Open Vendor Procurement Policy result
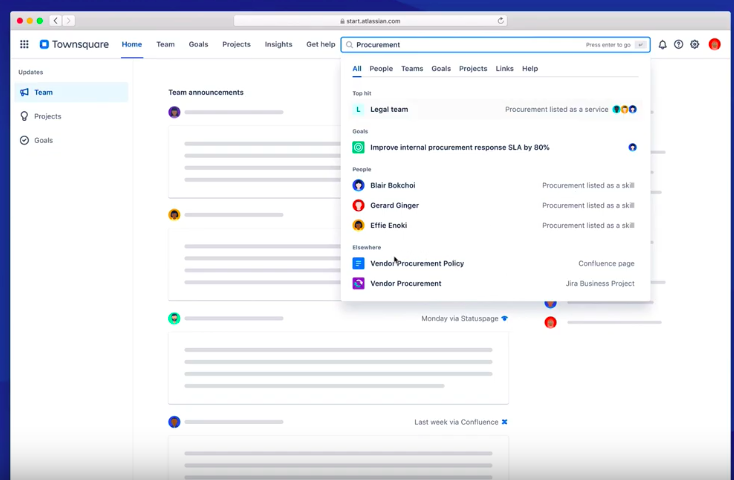 [494, 263]
